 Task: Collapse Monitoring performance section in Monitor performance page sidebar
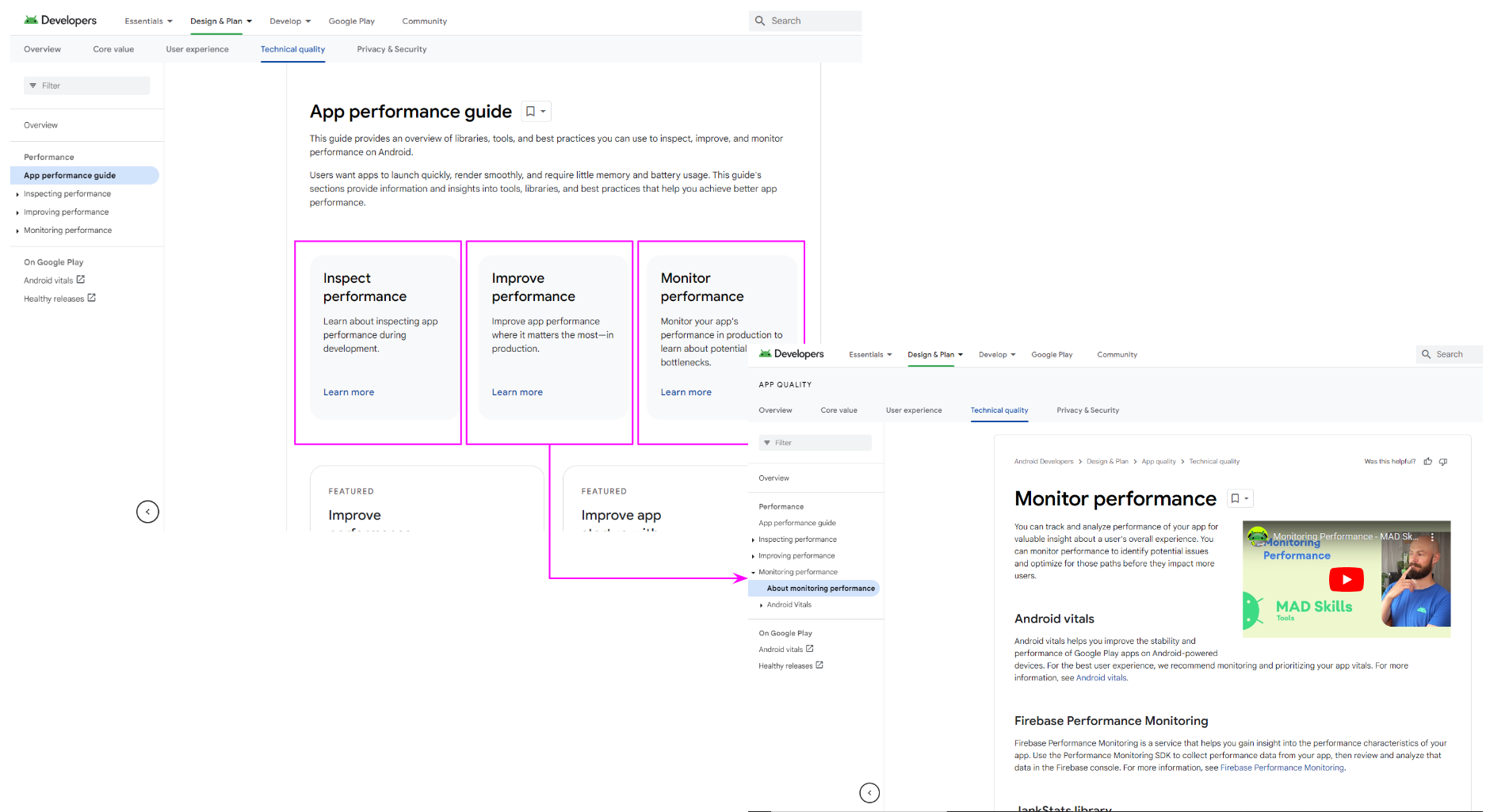coord(753,572)
